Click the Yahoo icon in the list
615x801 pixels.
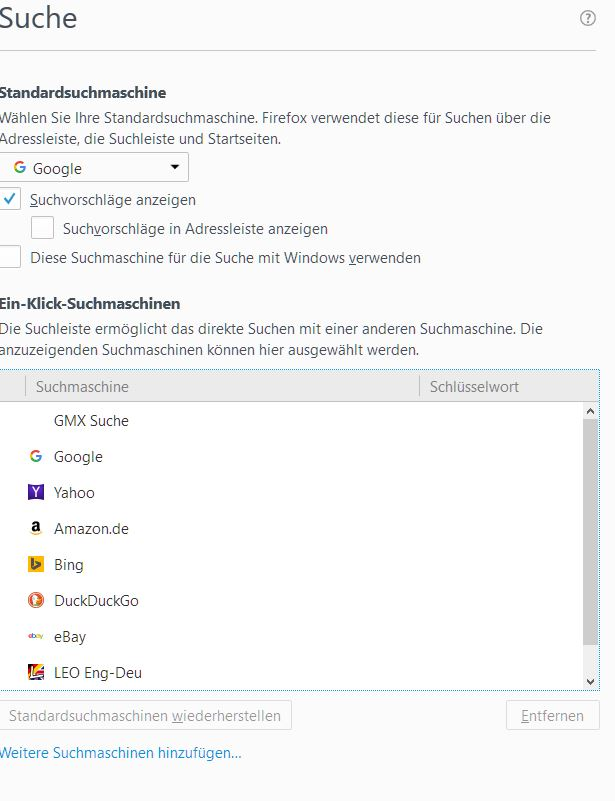[36, 492]
